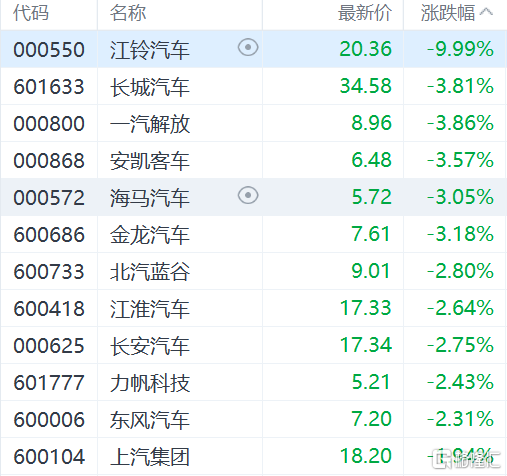The width and height of the screenshot is (507, 476).
Task: Open the 上汽集团 stock name
Action: click(150, 457)
